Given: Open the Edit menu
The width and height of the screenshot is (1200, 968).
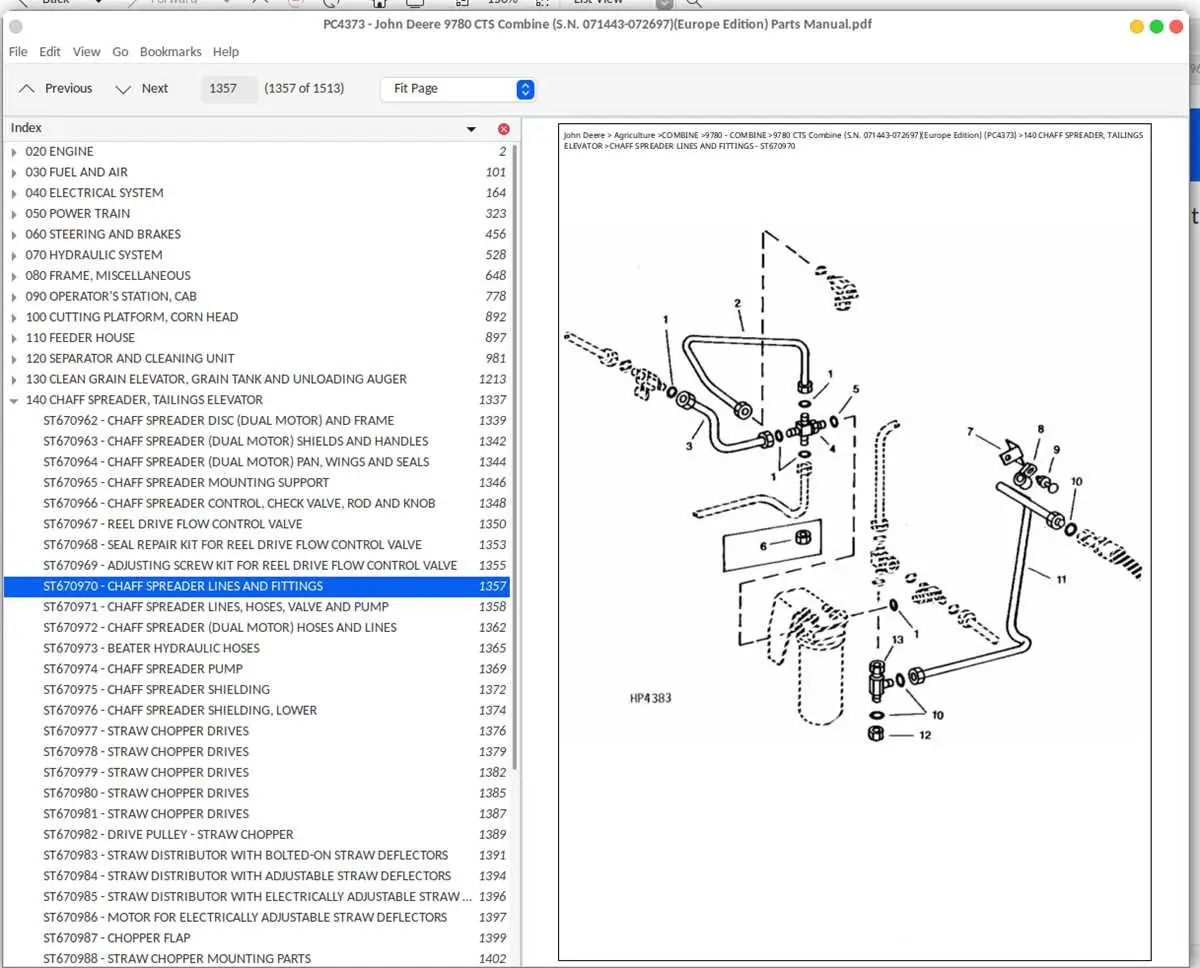Looking at the screenshot, I should pyautogui.click(x=50, y=52).
